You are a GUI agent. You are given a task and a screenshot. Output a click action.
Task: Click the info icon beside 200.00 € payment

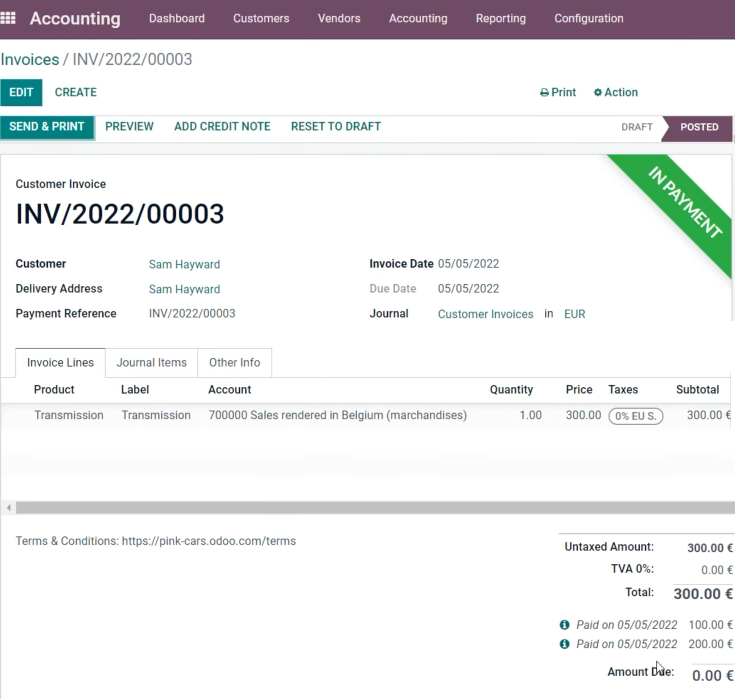coord(564,644)
